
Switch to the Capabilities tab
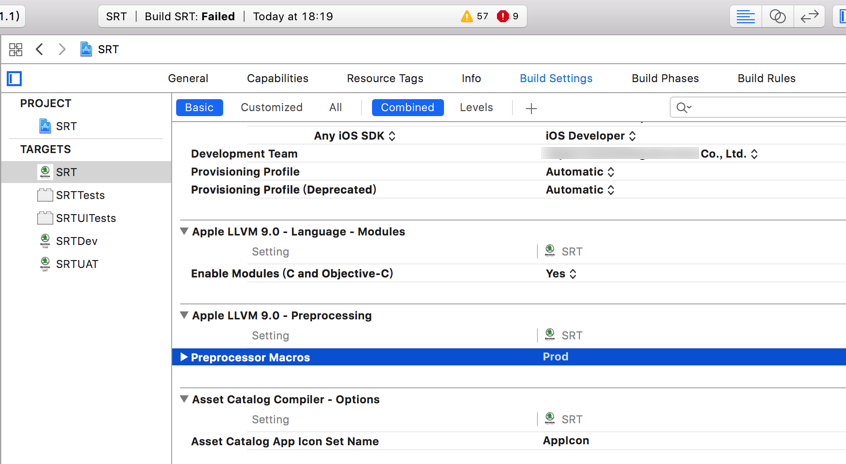277,78
